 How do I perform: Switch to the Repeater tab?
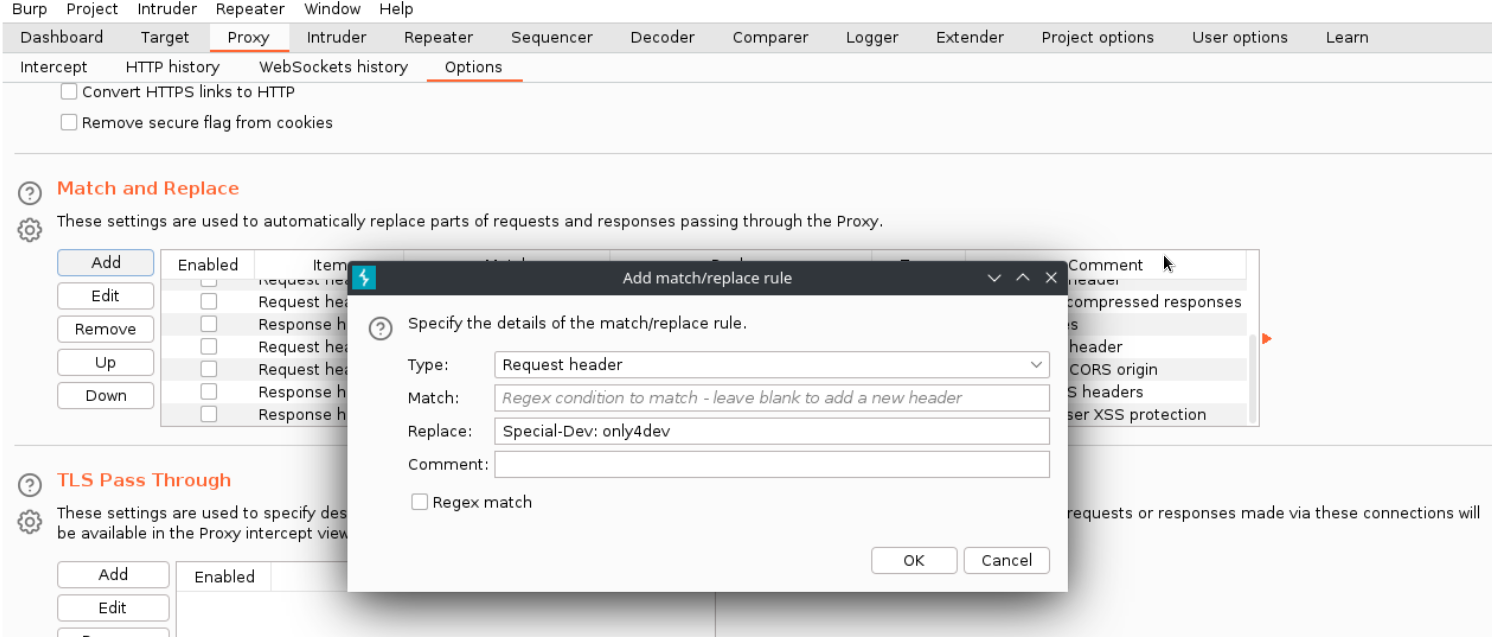(438, 37)
